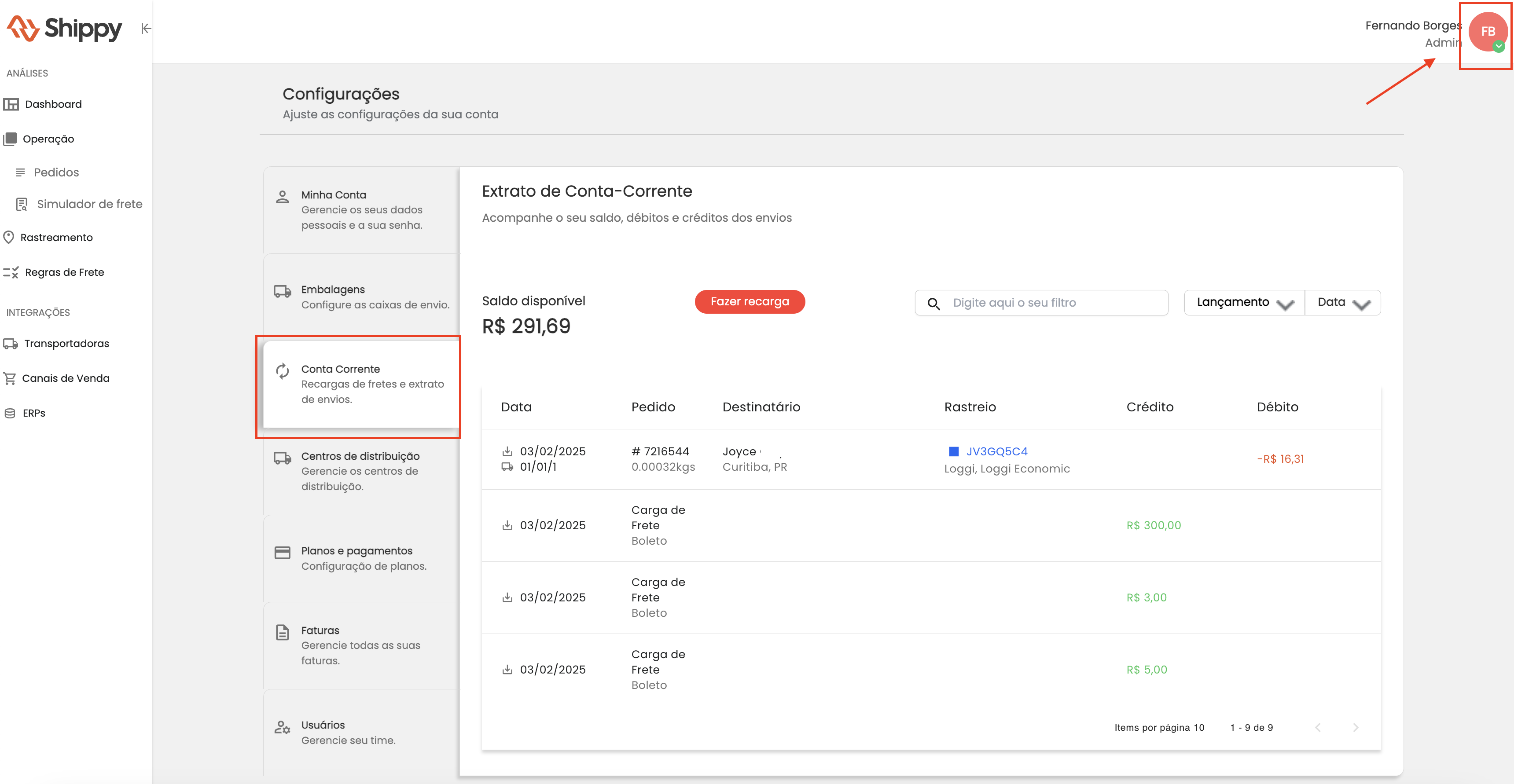Screen dimensions: 1514x784
Task: Click download icon on R$ 5,00 row
Action: (507, 670)
